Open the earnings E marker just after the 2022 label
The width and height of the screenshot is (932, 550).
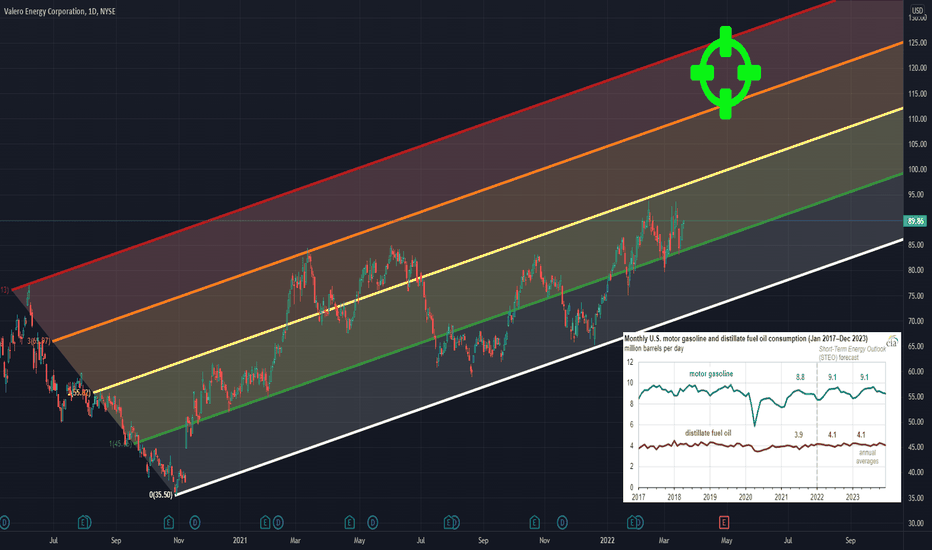[633, 523]
